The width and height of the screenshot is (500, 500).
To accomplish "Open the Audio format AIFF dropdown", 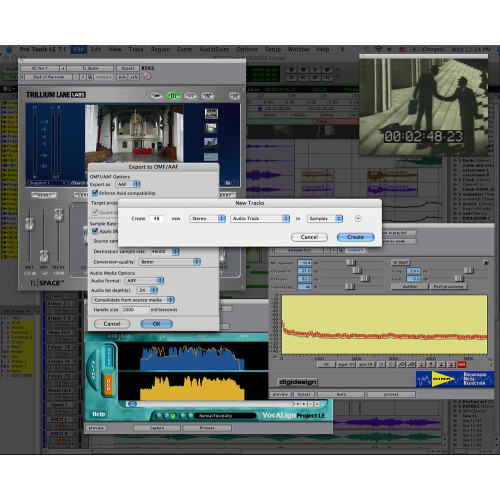I will 144,281.
